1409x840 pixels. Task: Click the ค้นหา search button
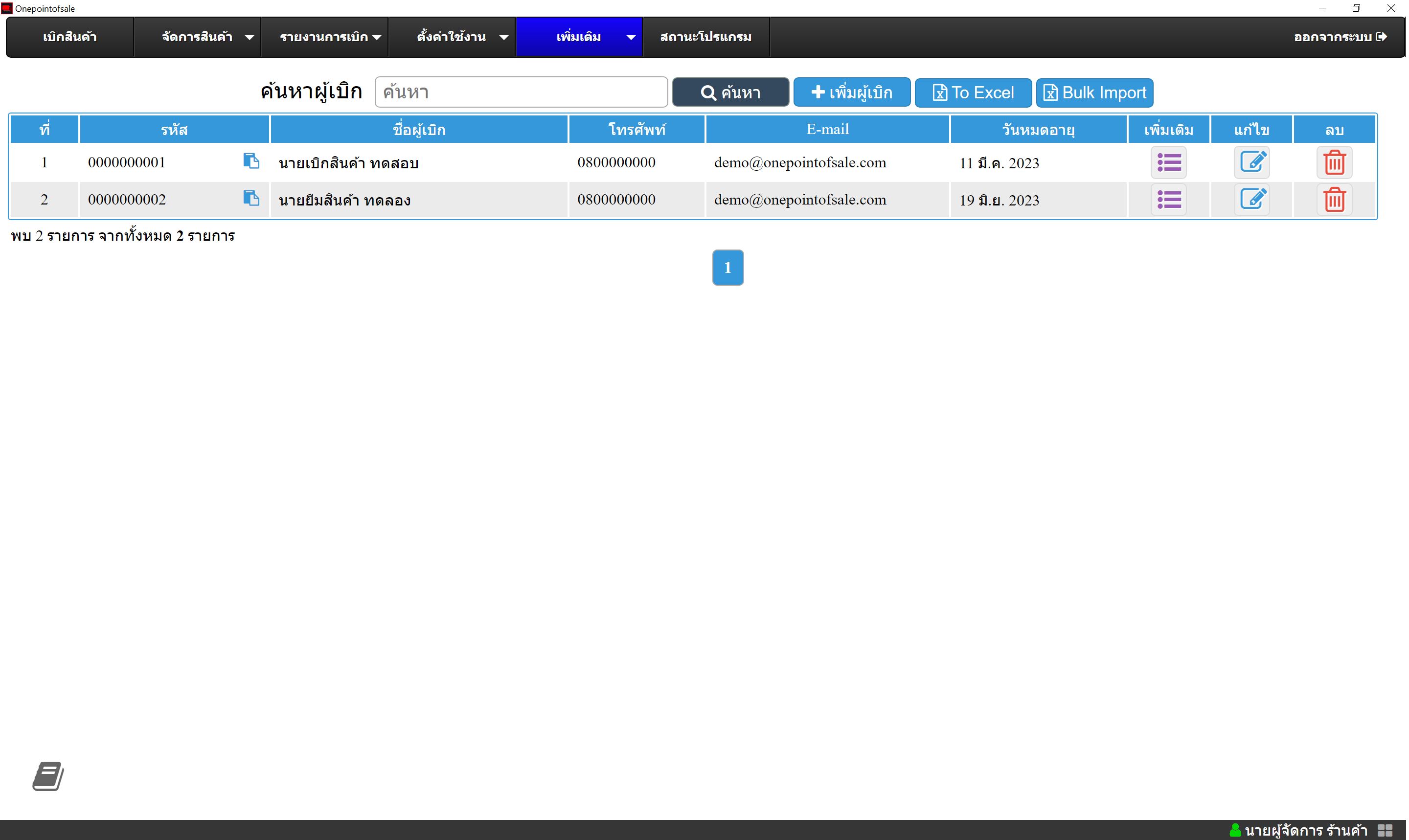pos(730,92)
